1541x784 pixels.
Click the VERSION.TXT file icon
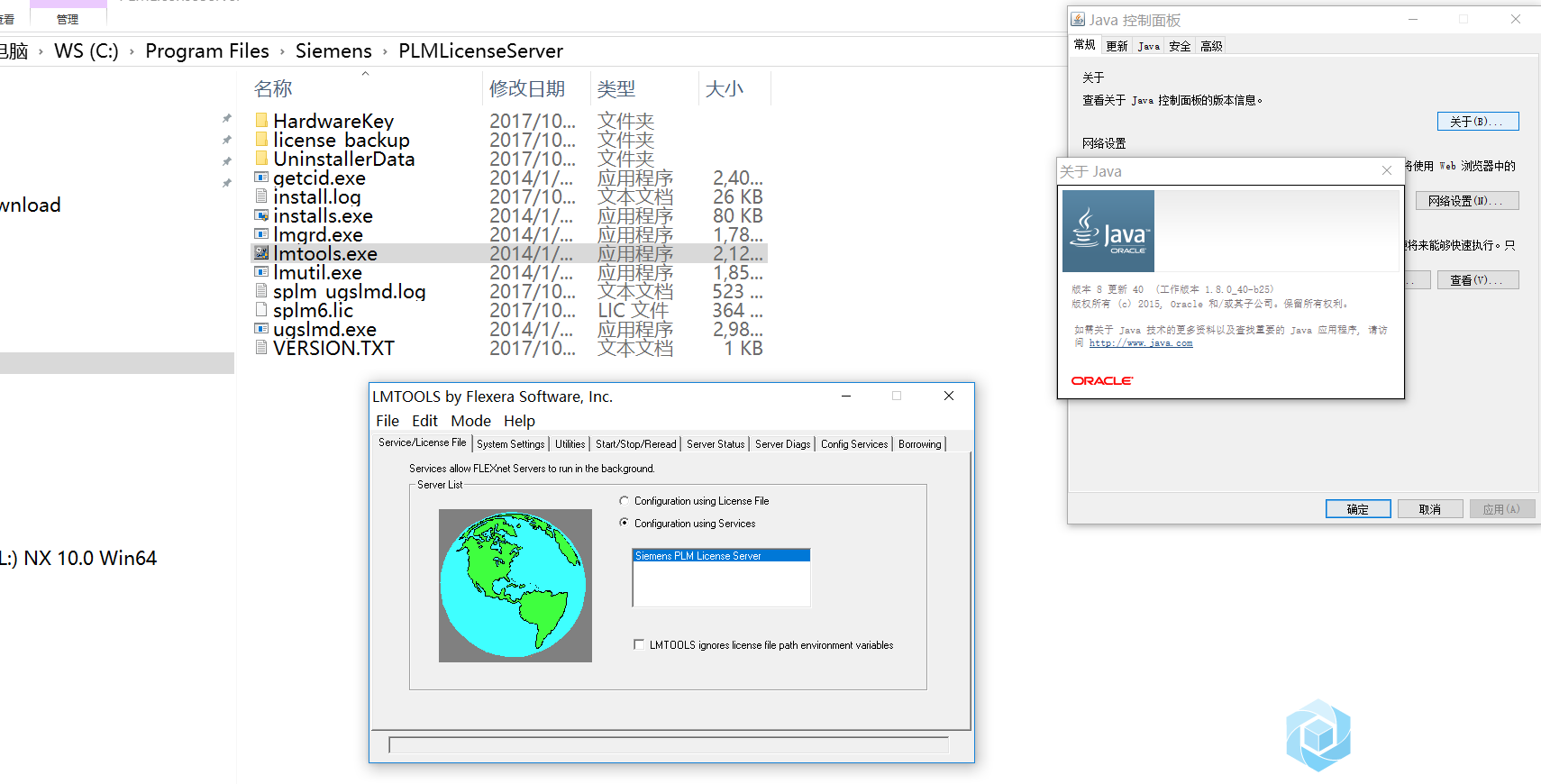(x=261, y=347)
